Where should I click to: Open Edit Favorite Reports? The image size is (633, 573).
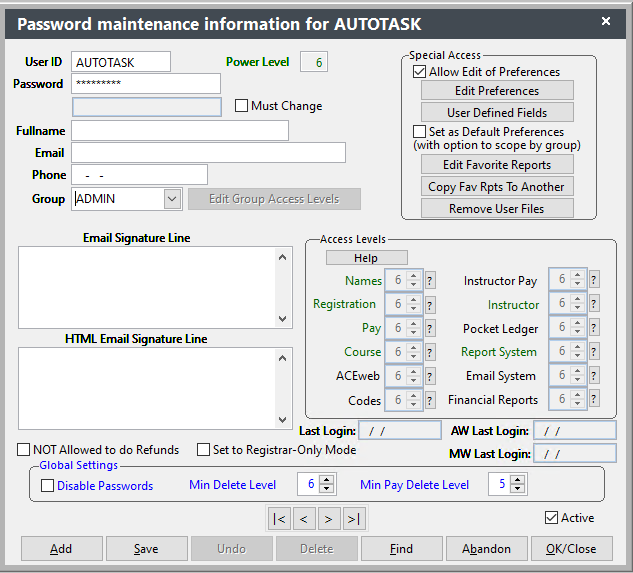click(x=497, y=164)
